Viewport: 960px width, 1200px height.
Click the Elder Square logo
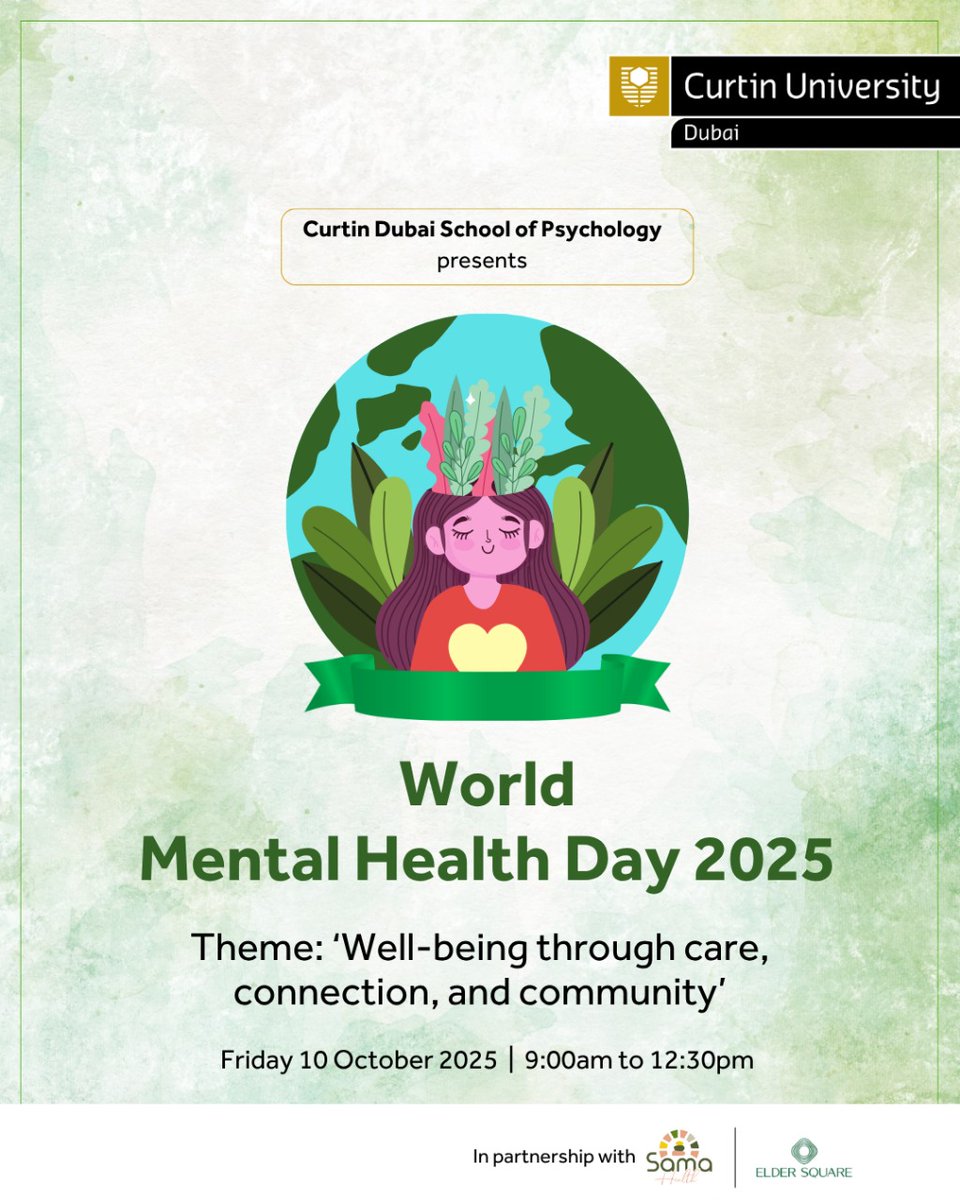pyautogui.click(x=805, y=1158)
